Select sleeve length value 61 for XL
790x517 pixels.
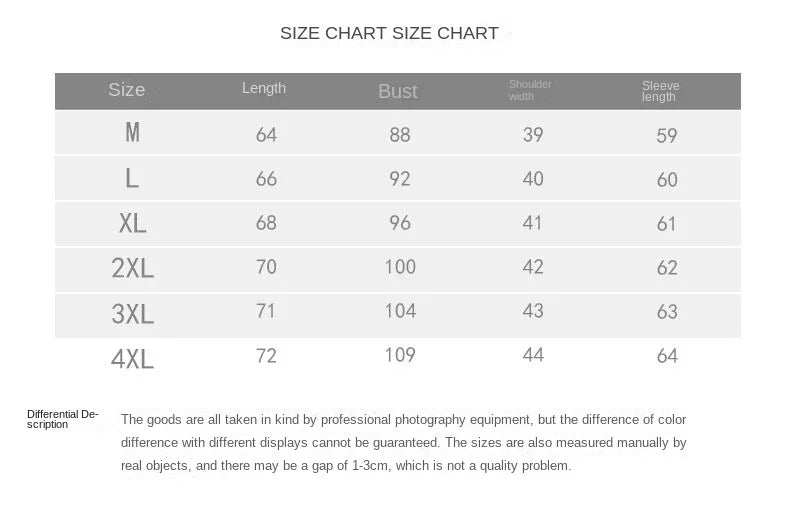[x=667, y=224]
